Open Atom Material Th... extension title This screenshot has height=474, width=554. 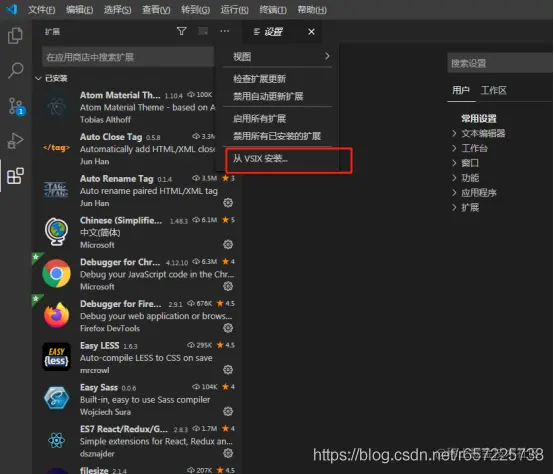pyautogui.click(x=120, y=95)
